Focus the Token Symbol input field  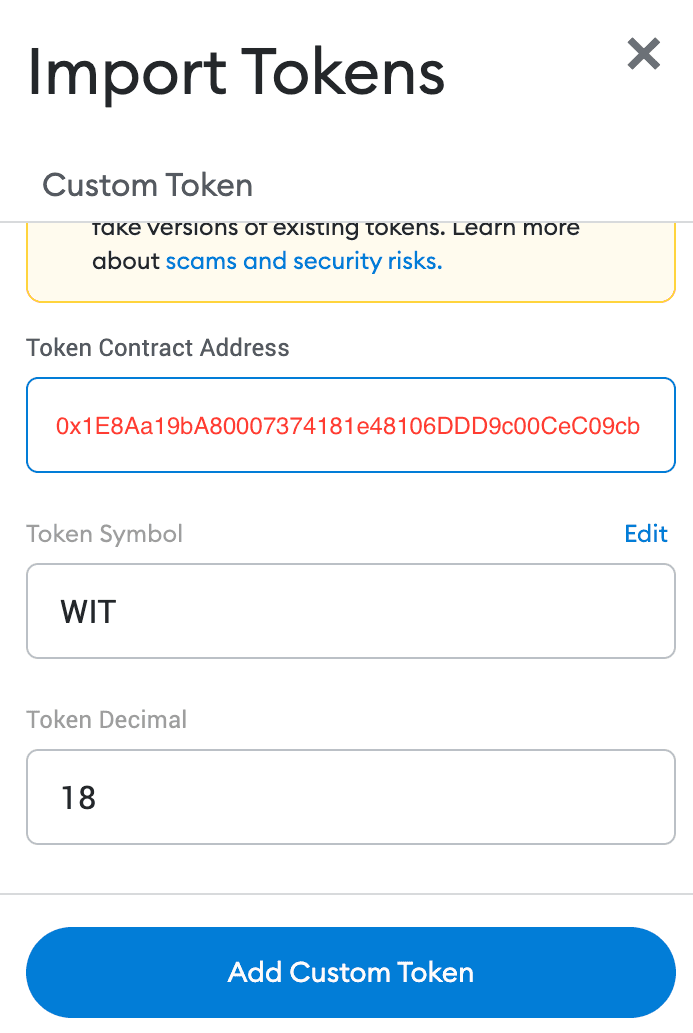click(351, 611)
